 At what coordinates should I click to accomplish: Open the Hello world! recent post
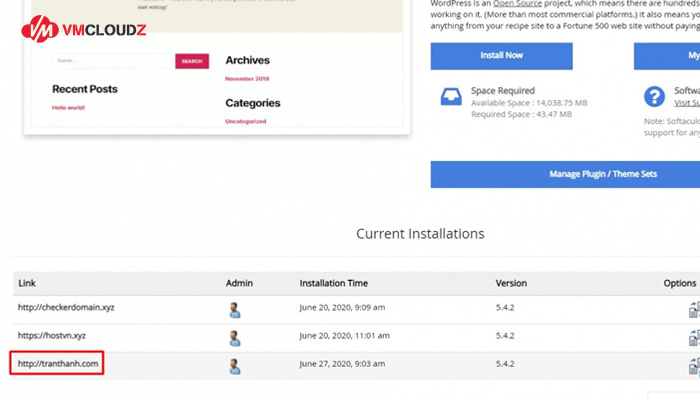pos(68,107)
